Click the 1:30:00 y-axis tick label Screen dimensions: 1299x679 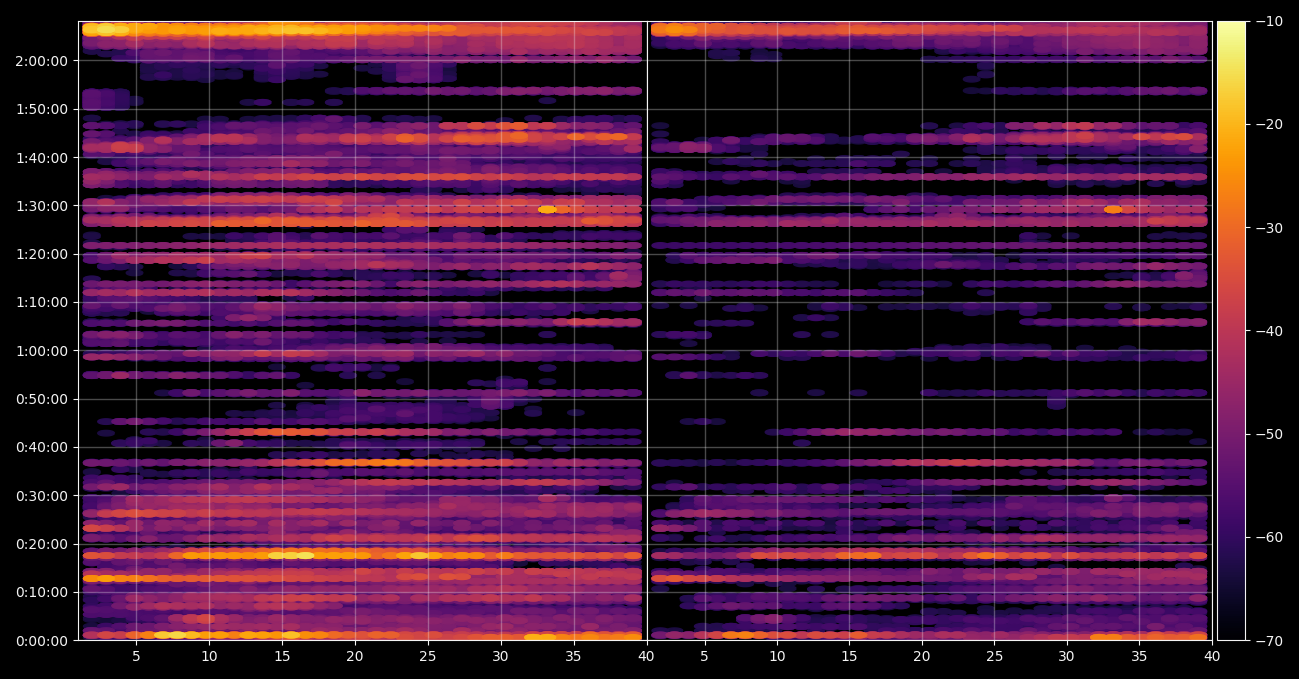coord(42,206)
